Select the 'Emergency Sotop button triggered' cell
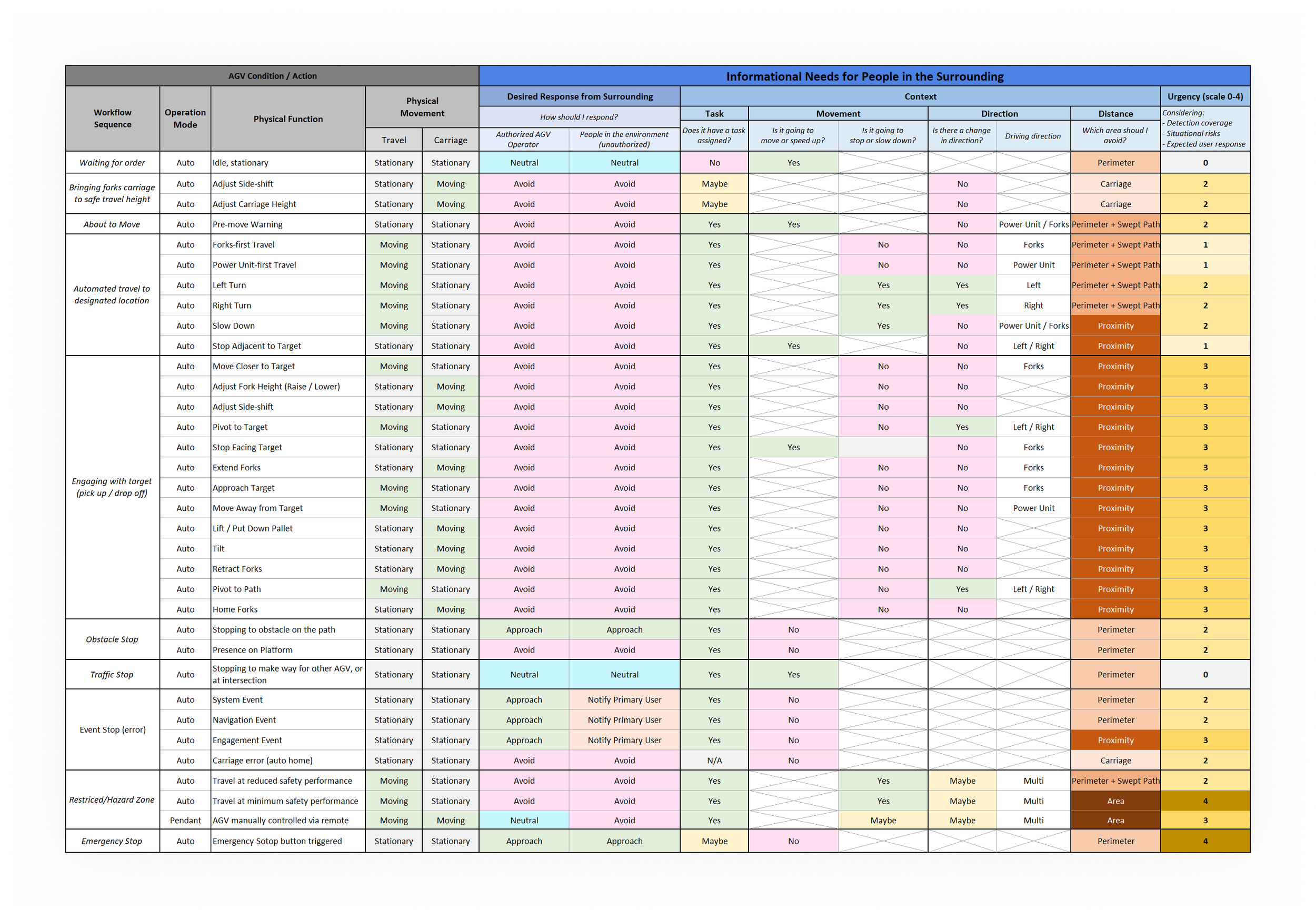The image size is (1316, 918). point(277,841)
